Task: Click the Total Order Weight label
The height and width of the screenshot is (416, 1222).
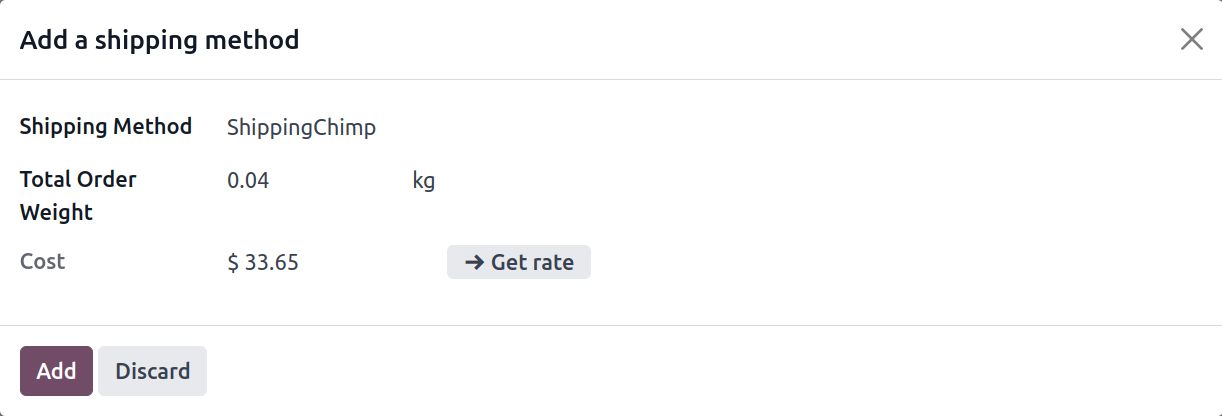Action: 78,196
